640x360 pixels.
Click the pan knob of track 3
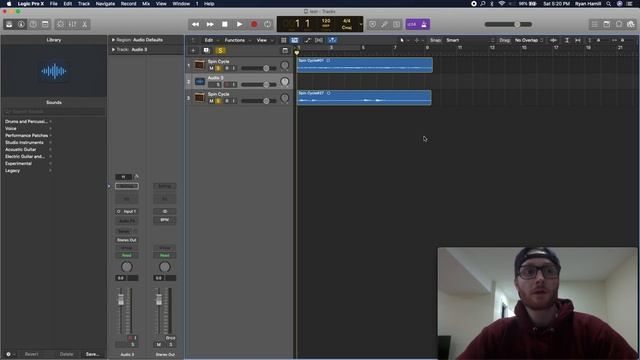tap(284, 98)
